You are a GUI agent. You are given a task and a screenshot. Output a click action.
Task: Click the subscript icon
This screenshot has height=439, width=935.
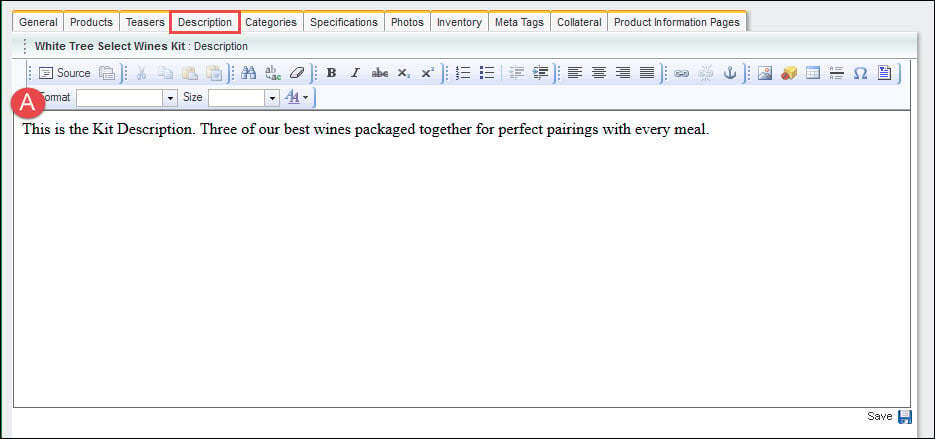point(404,73)
